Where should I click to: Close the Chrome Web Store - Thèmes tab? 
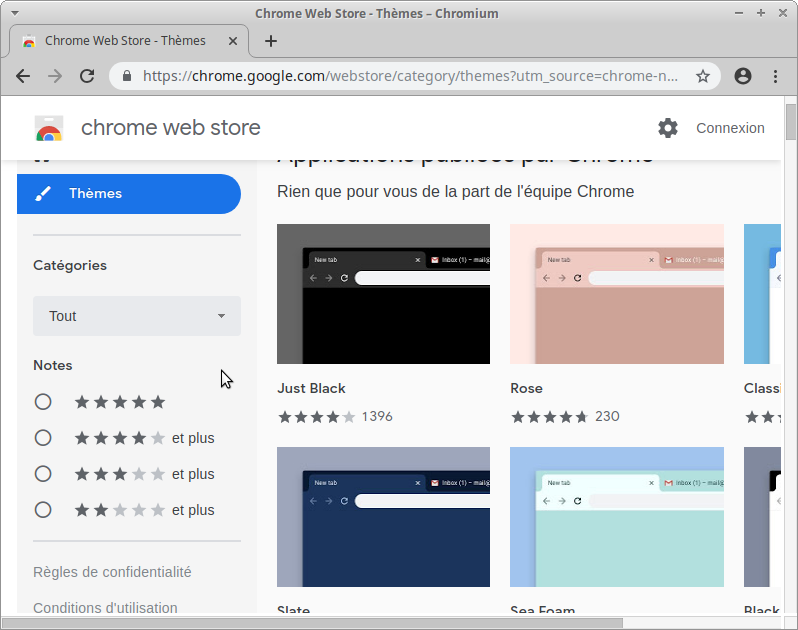coord(231,41)
